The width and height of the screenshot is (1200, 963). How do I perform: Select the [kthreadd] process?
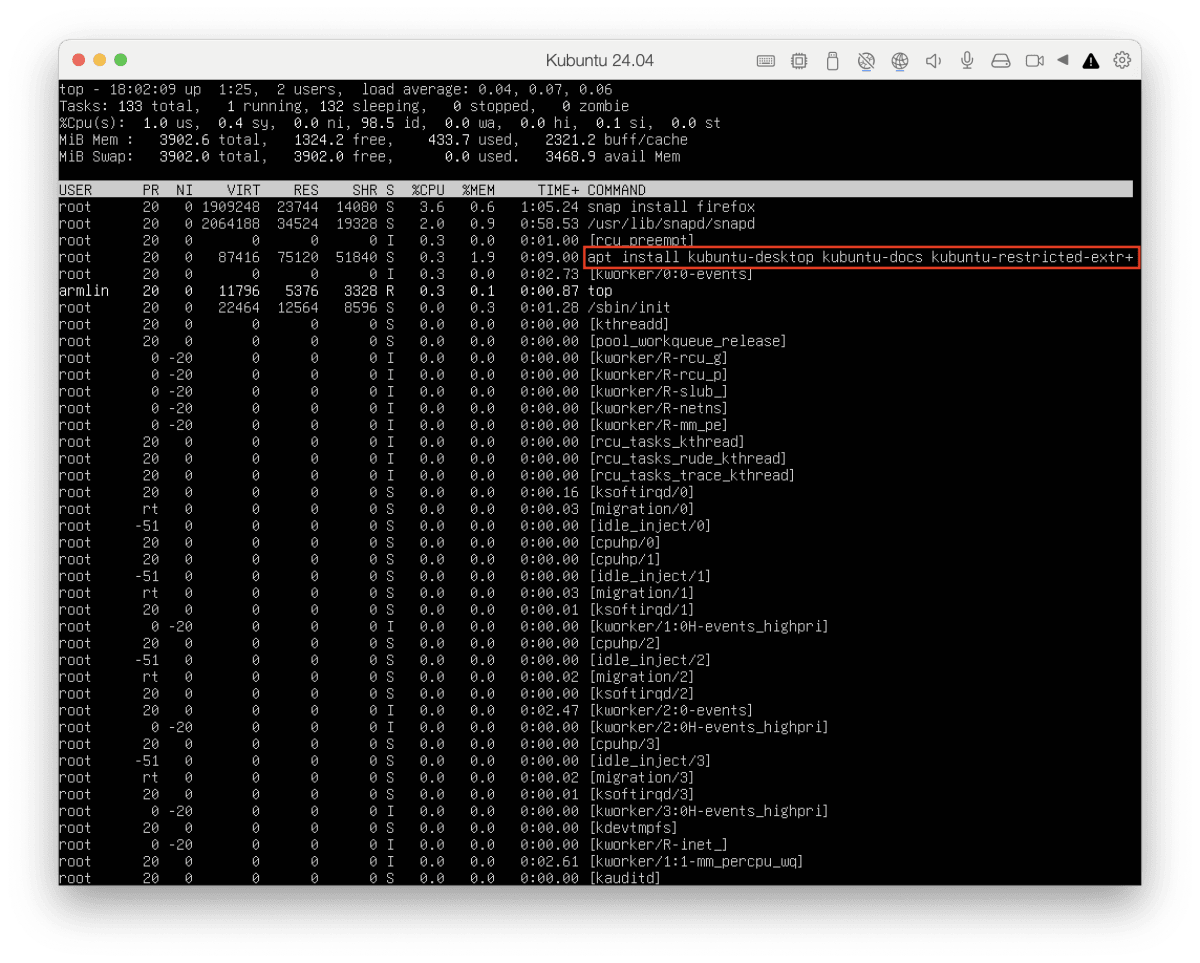[629, 324]
